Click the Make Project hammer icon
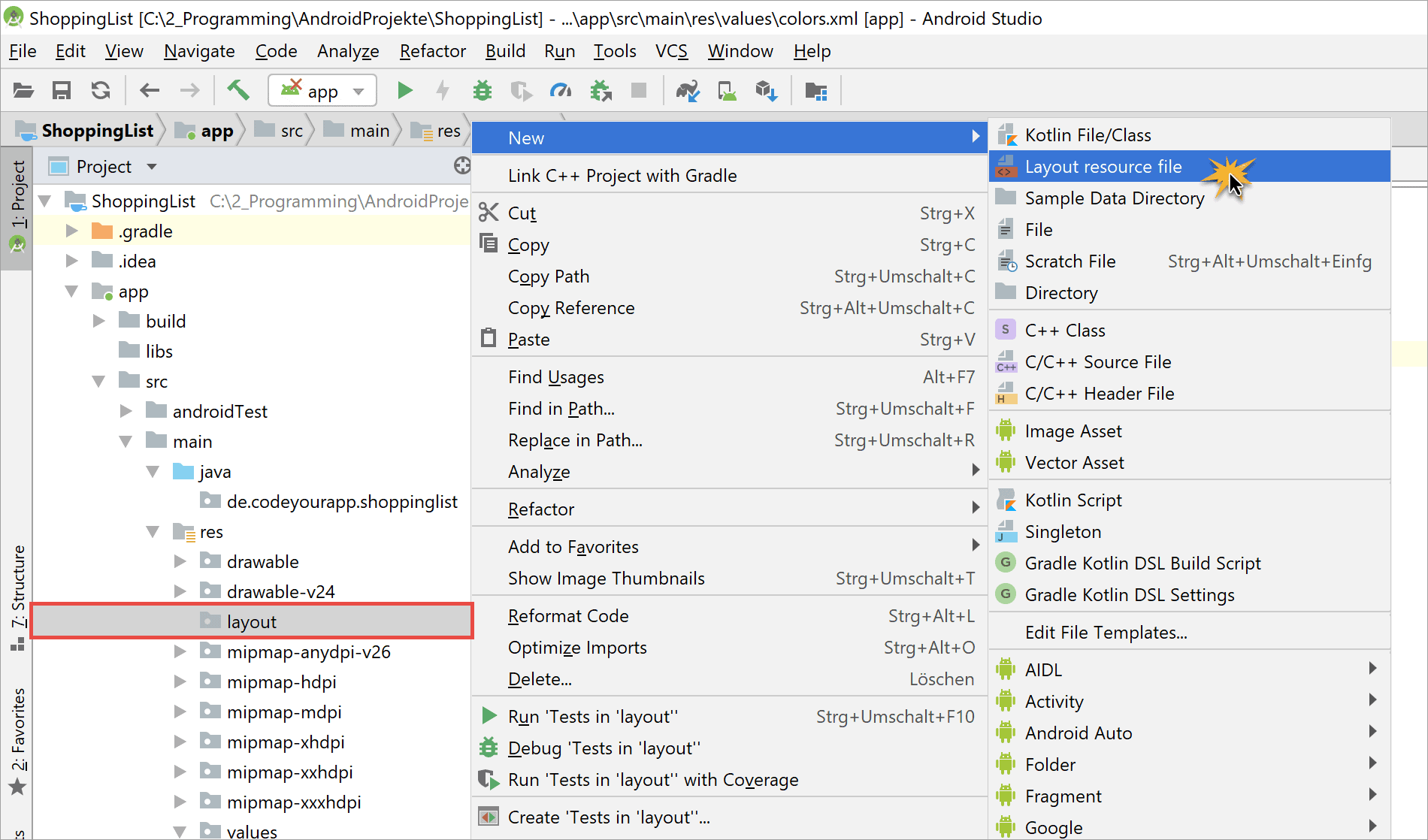 [x=238, y=91]
